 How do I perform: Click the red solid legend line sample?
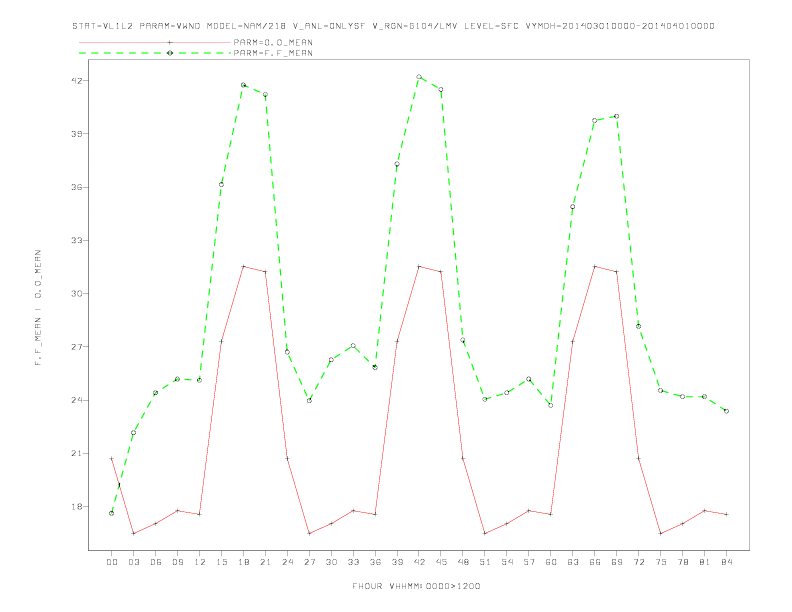155,42
